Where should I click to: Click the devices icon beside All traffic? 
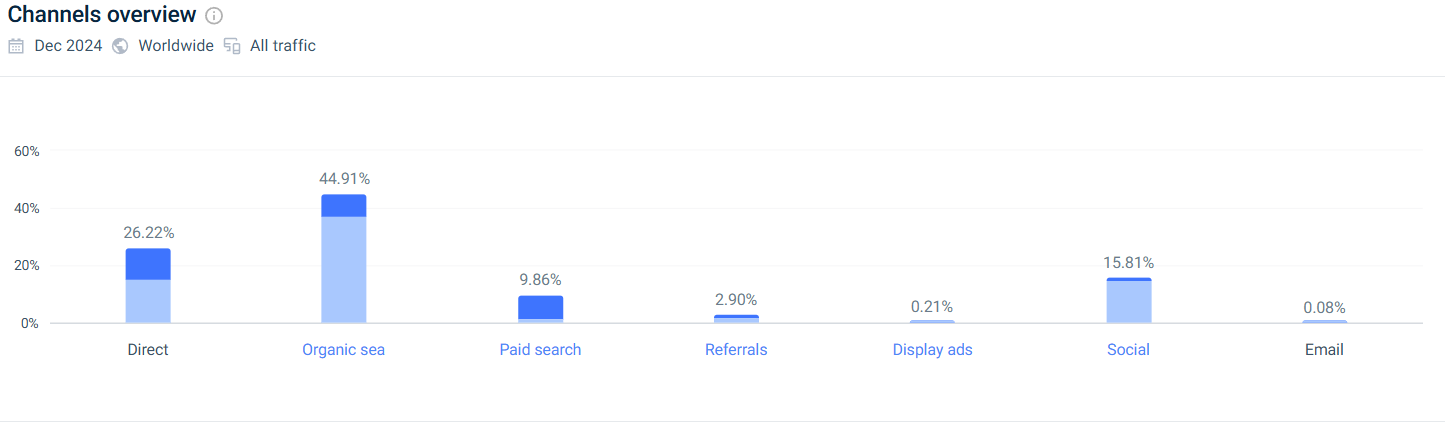click(232, 46)
